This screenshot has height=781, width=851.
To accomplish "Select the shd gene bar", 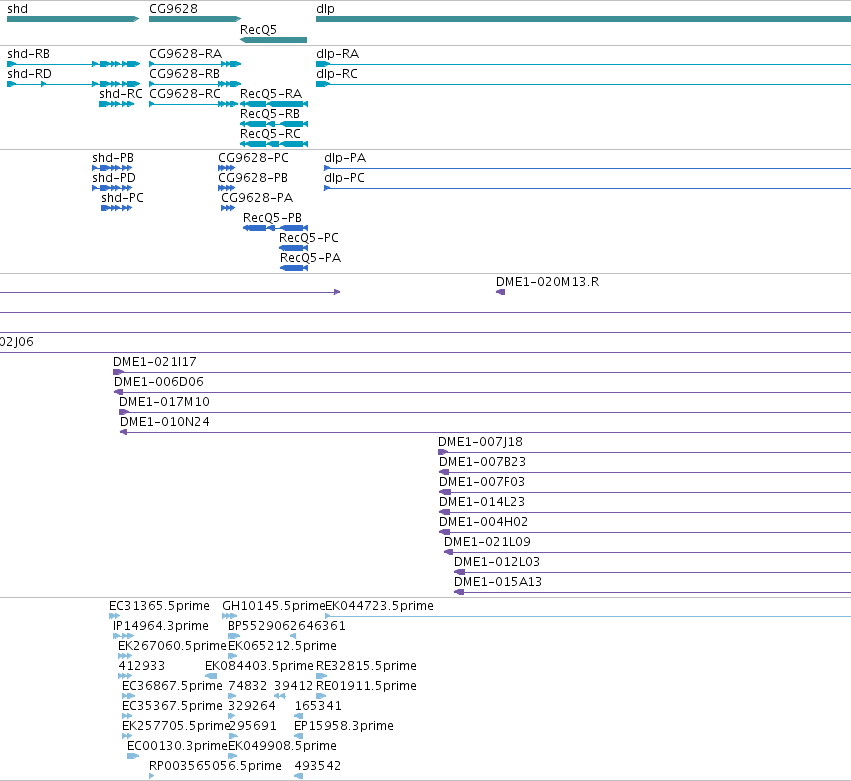I will click(x=73, y=19).
